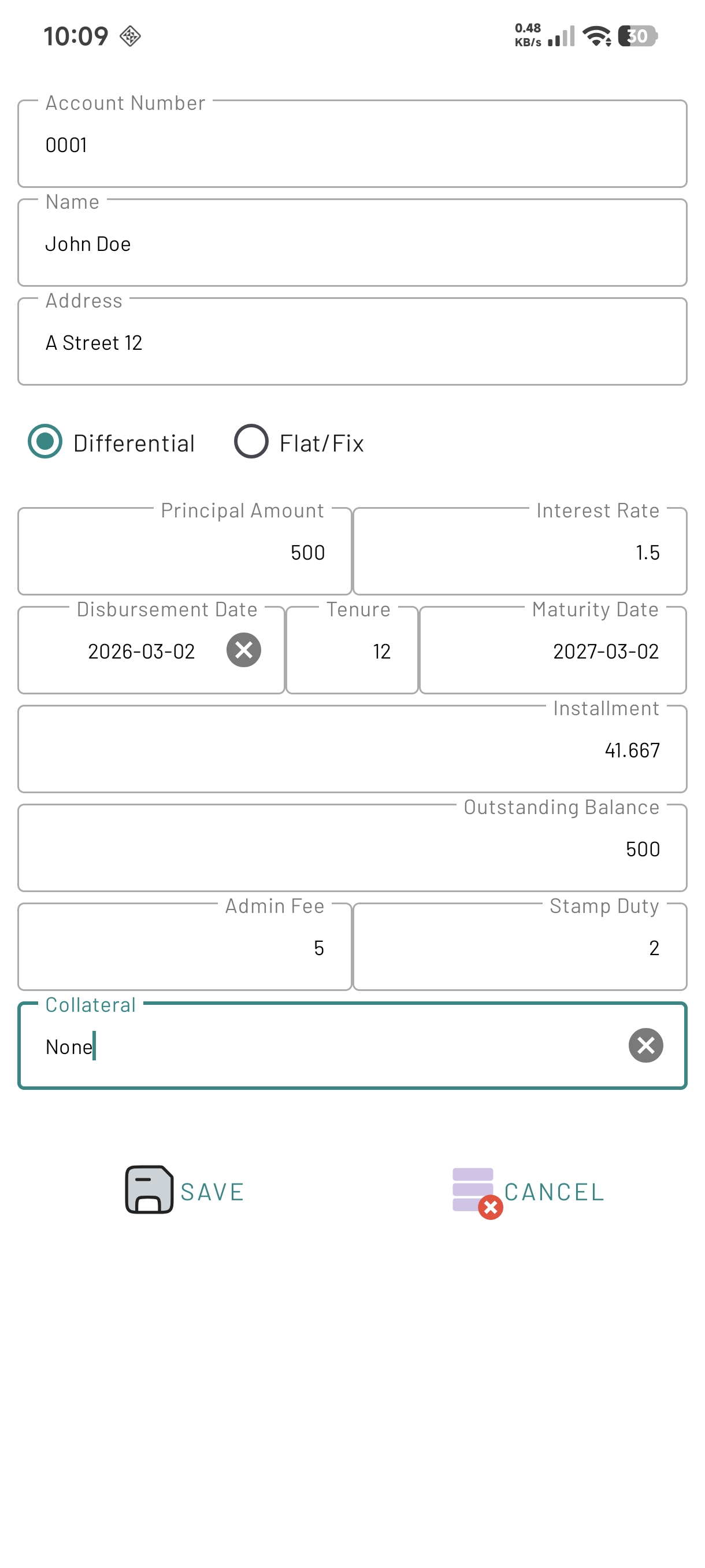Clear the Disbursement Date with the X icon

pyautogui.click(x=244, y=650)
